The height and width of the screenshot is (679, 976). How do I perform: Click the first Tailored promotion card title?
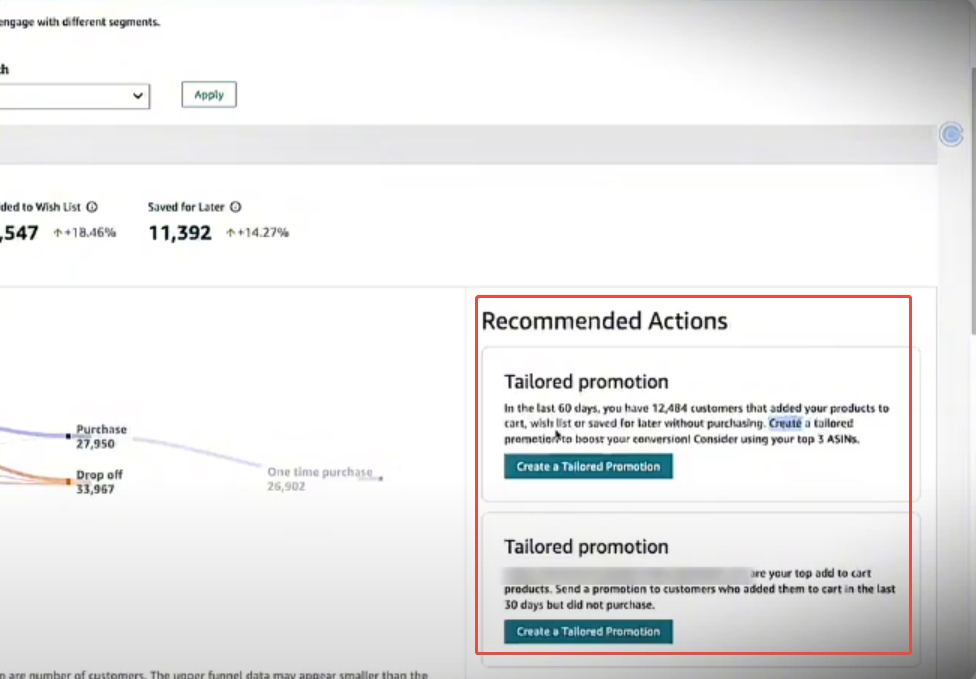pyautogui.click(x=586, y=381)
